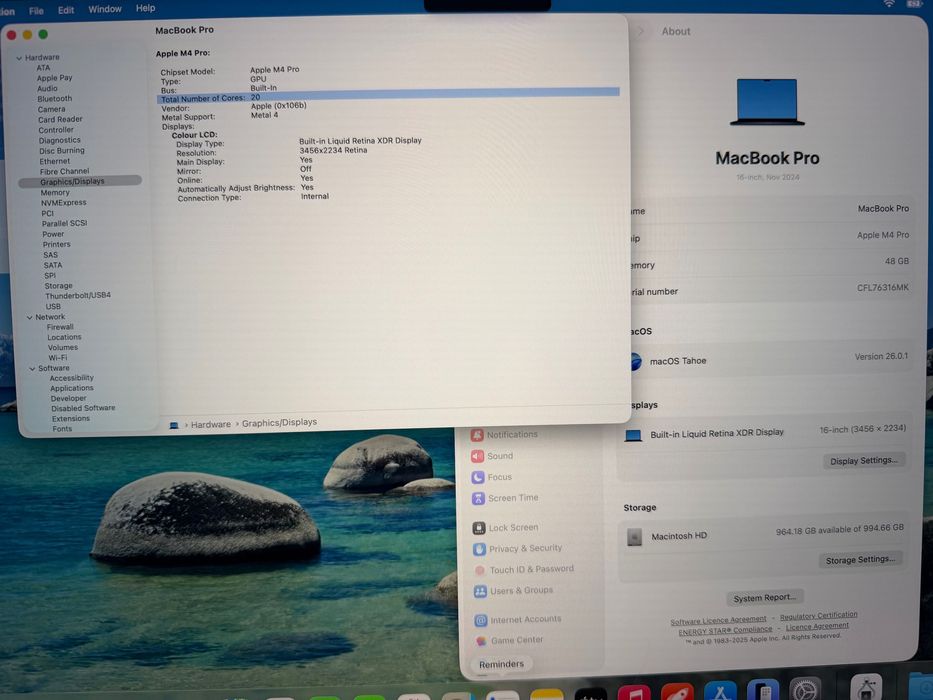Click the Display Settings button
This screenshot has width=933, height=700.
(x=864, y=461)
